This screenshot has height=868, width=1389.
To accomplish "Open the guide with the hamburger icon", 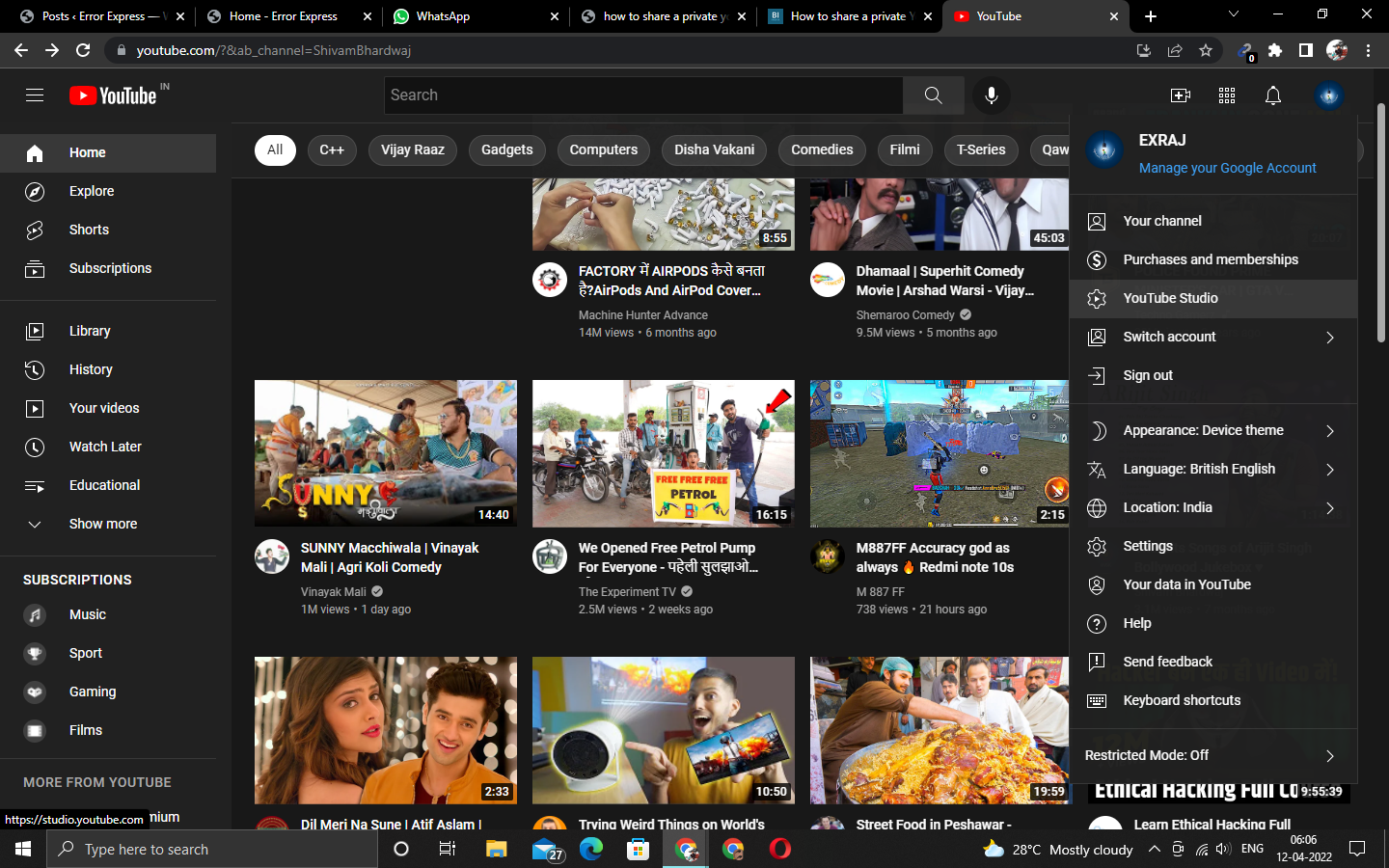I will (x=34, y=95).
